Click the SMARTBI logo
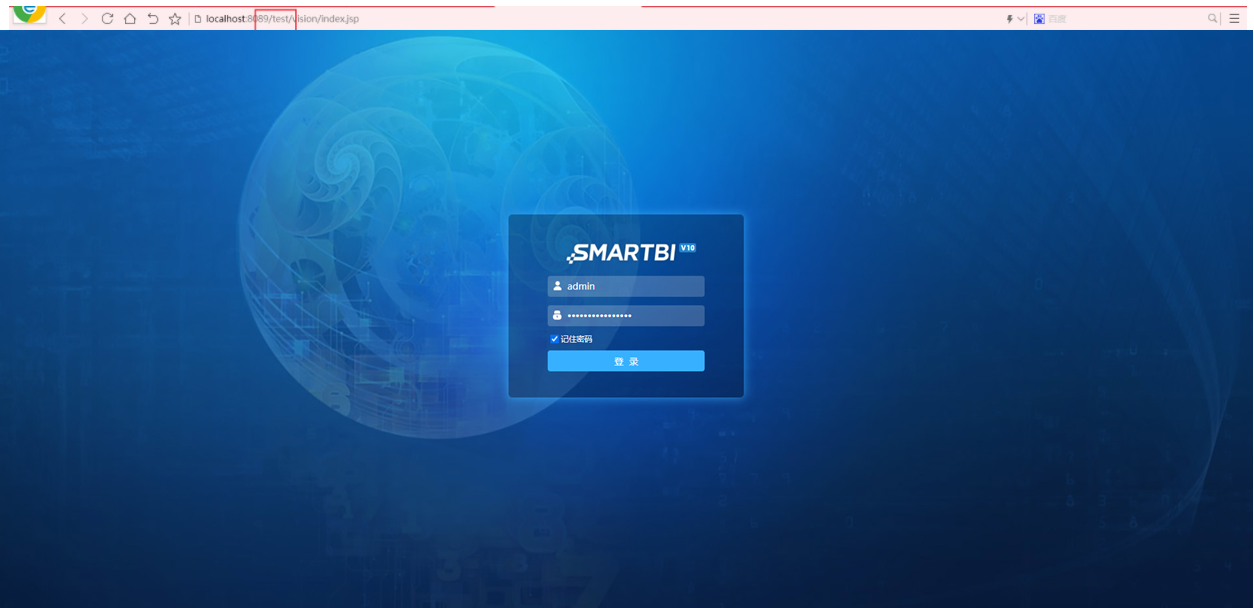This screenshot has height=608, width=1254. [x=622, y=253]
